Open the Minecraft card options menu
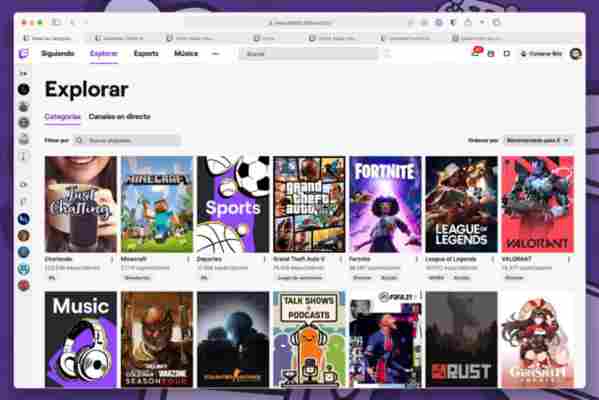This screenshot has height=400, width=599. [188, 259]
